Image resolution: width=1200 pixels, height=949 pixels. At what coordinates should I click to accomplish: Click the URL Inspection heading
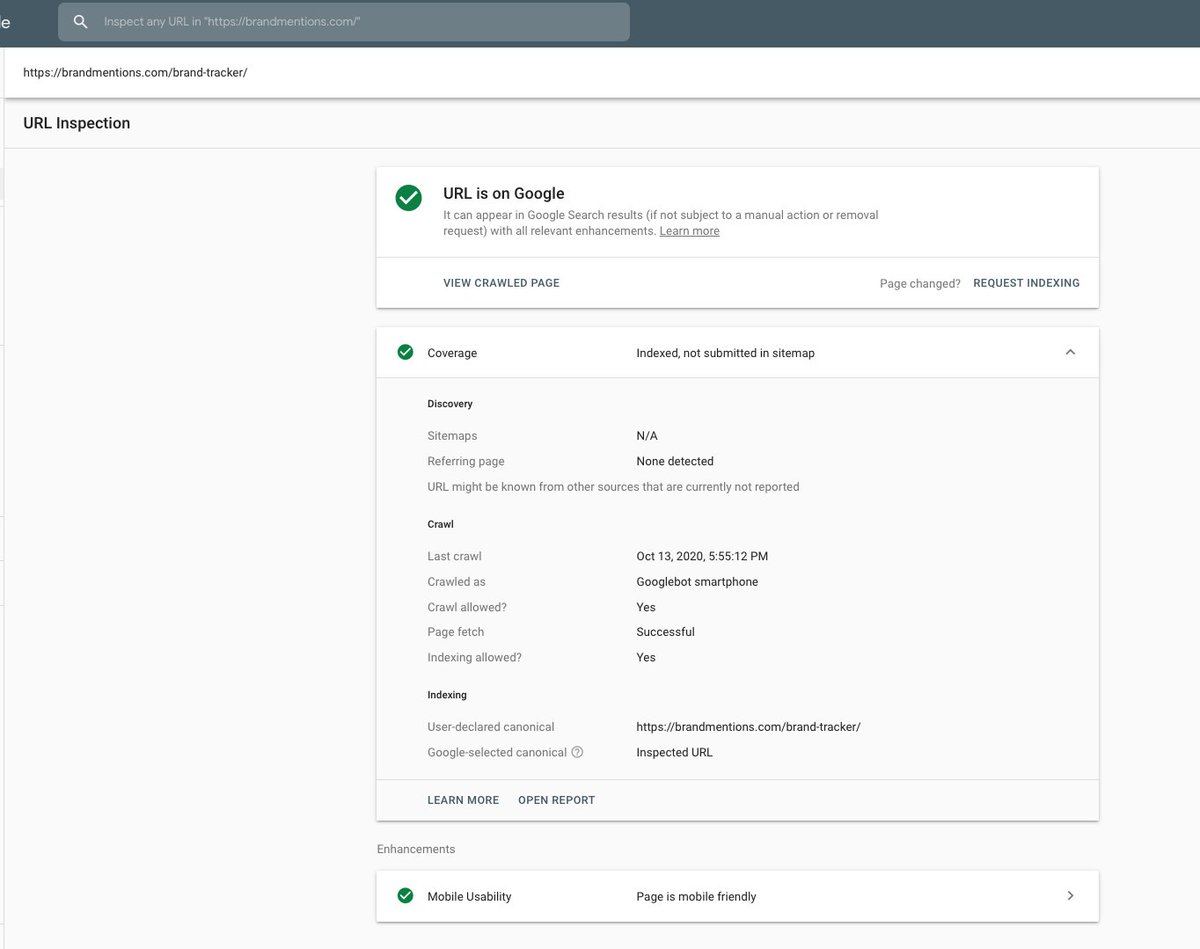point(77,123)
